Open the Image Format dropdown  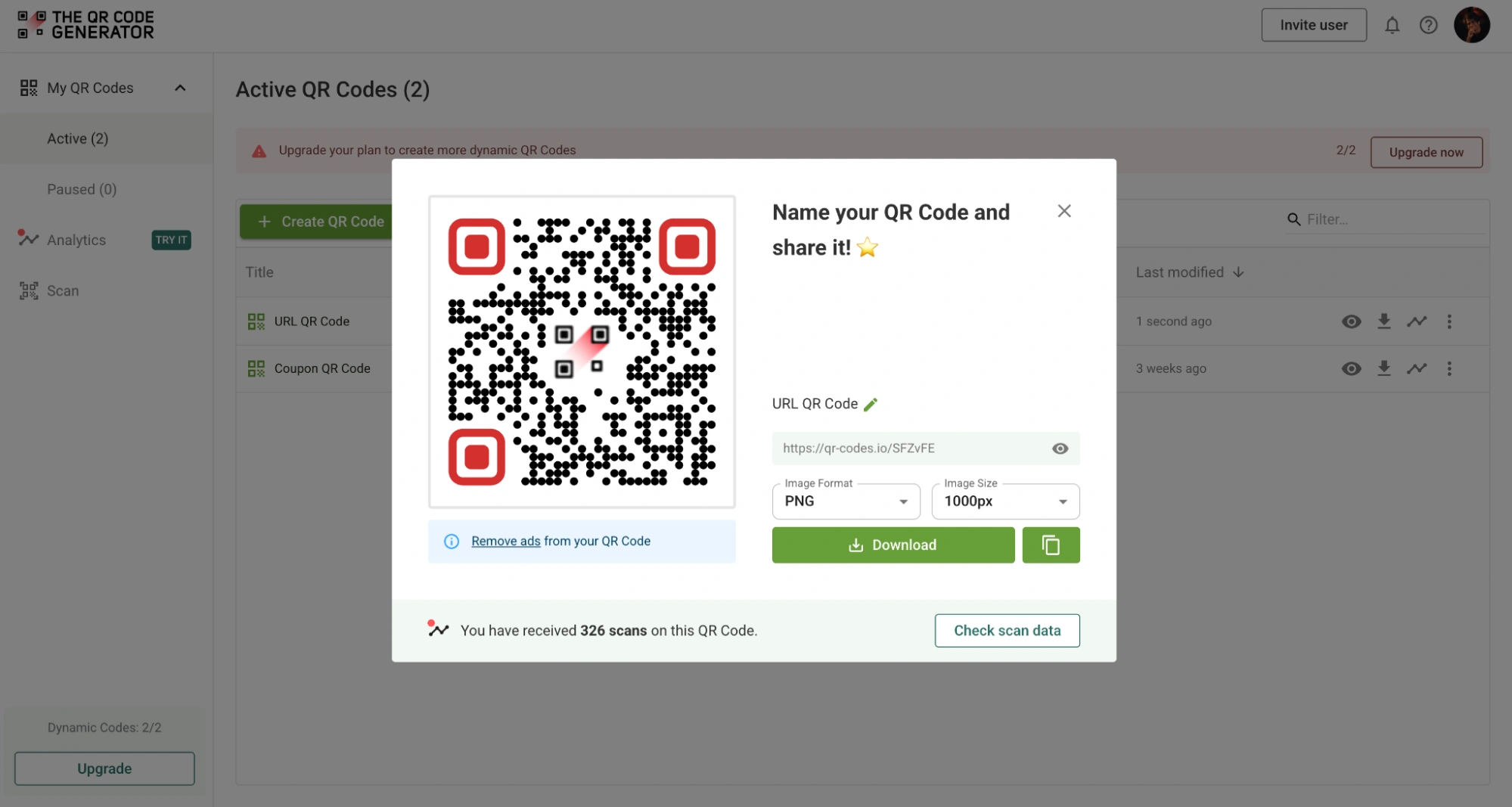(x=846, y=501)
